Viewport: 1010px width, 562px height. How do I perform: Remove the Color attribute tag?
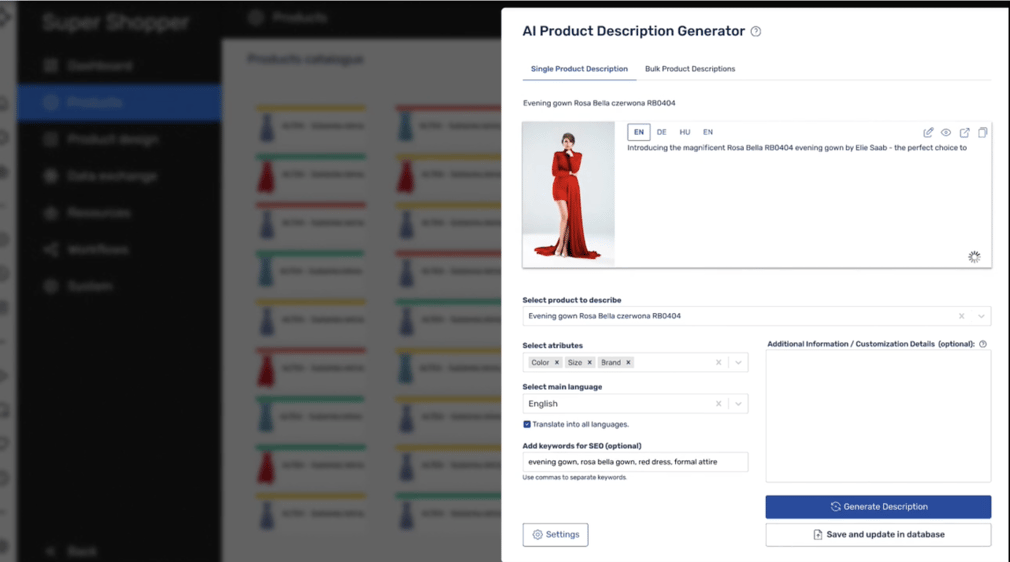pyautogui.click(x=557, y=362)
